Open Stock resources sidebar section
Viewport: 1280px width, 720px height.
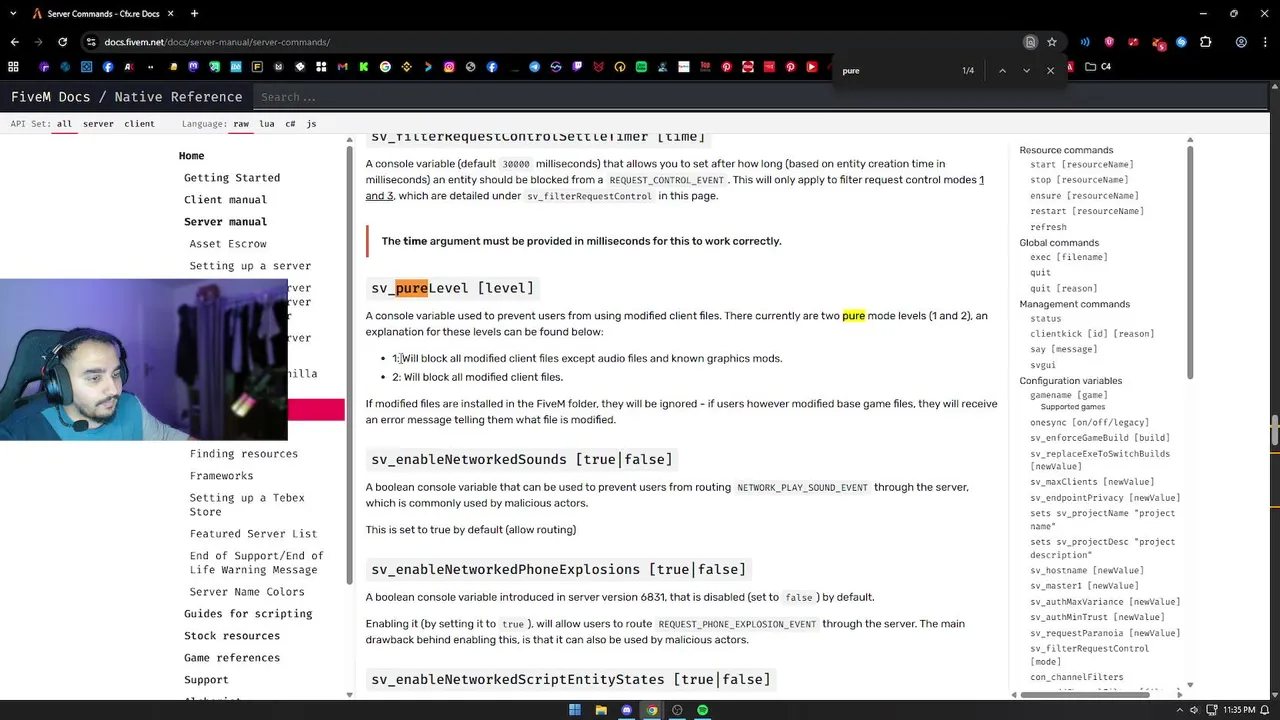(232, 636)
